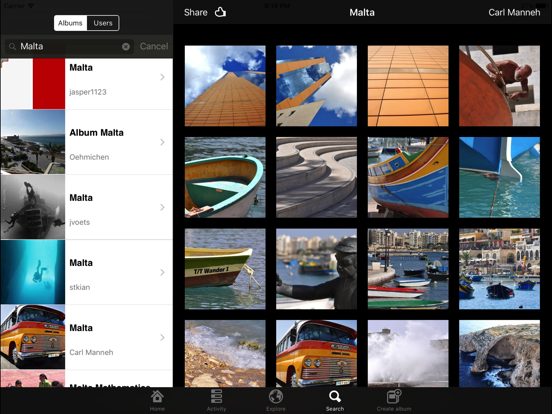Open the photo of man climbing boat
Viewport: 552px width, 414px height.
coord(500,86)
